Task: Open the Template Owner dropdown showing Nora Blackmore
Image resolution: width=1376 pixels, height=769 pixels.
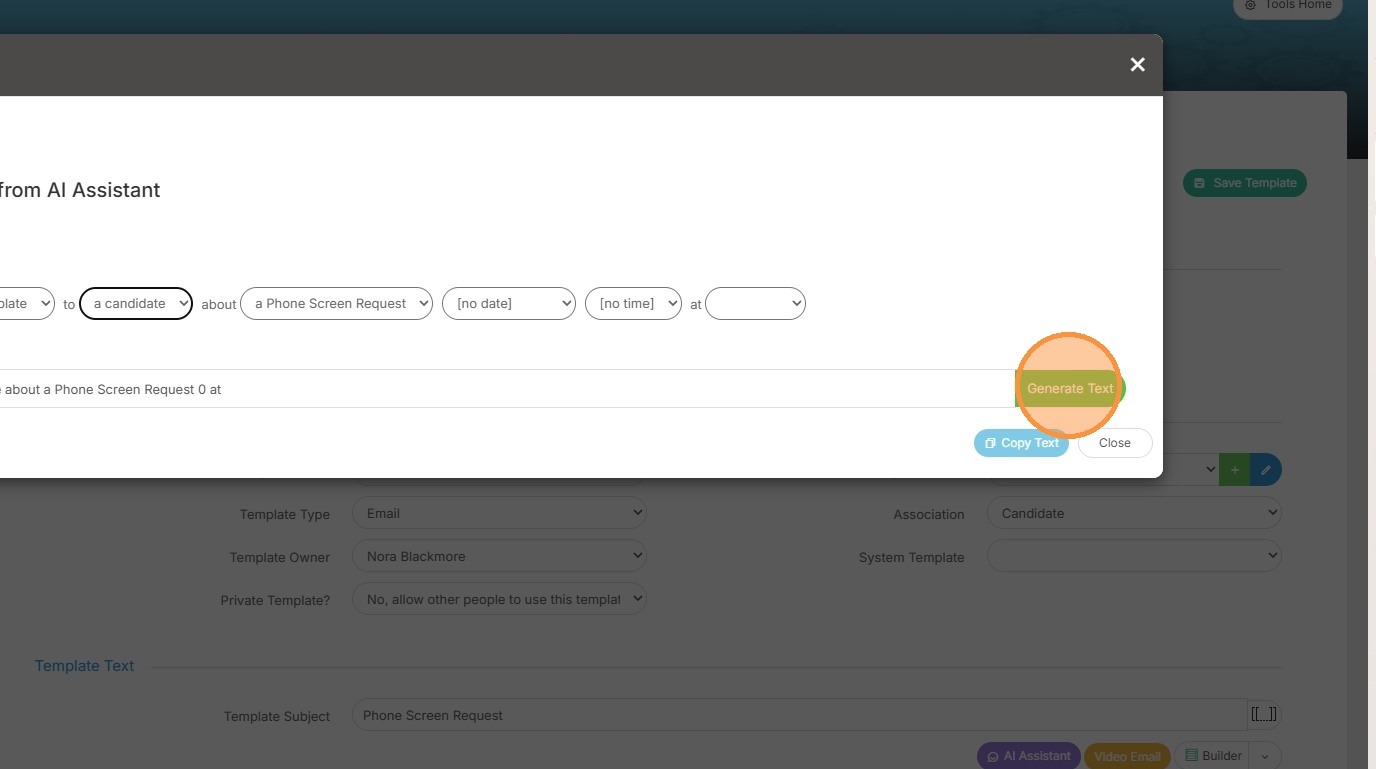Action: tap(499, 556)
